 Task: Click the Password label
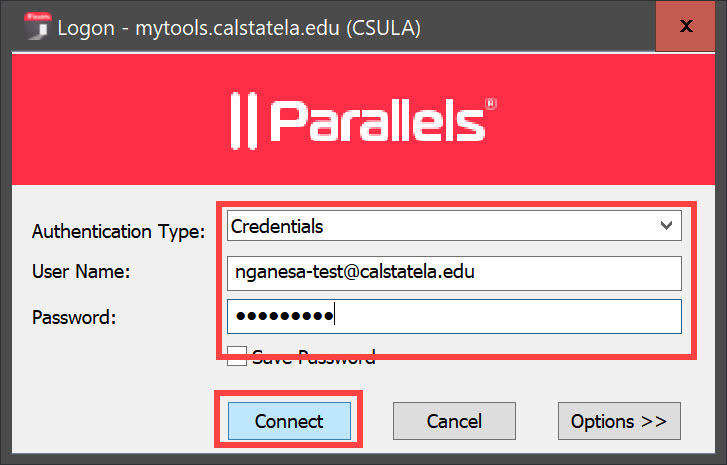(74, 317)
